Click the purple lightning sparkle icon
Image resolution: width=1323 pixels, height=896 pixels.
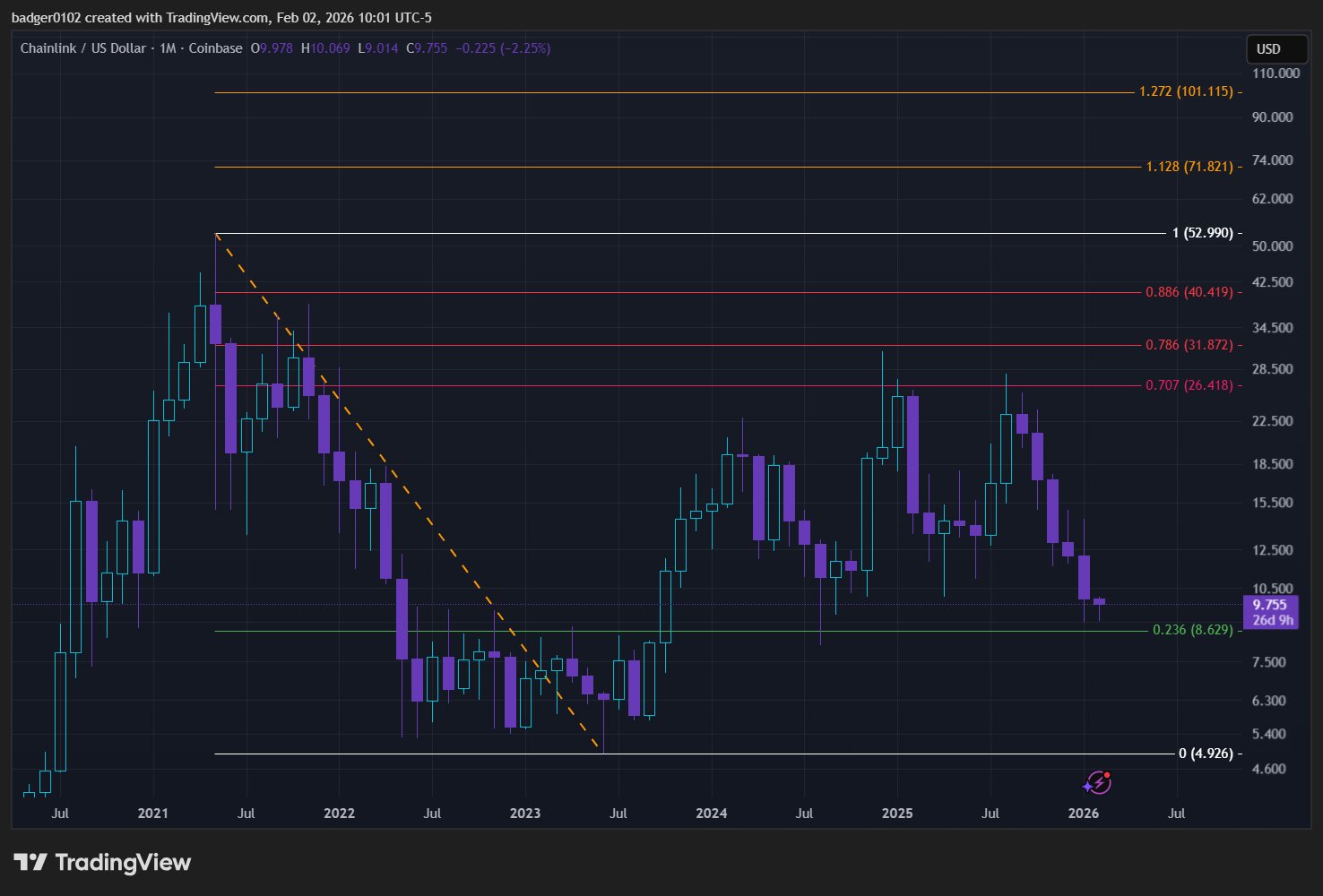point(1097,783)
